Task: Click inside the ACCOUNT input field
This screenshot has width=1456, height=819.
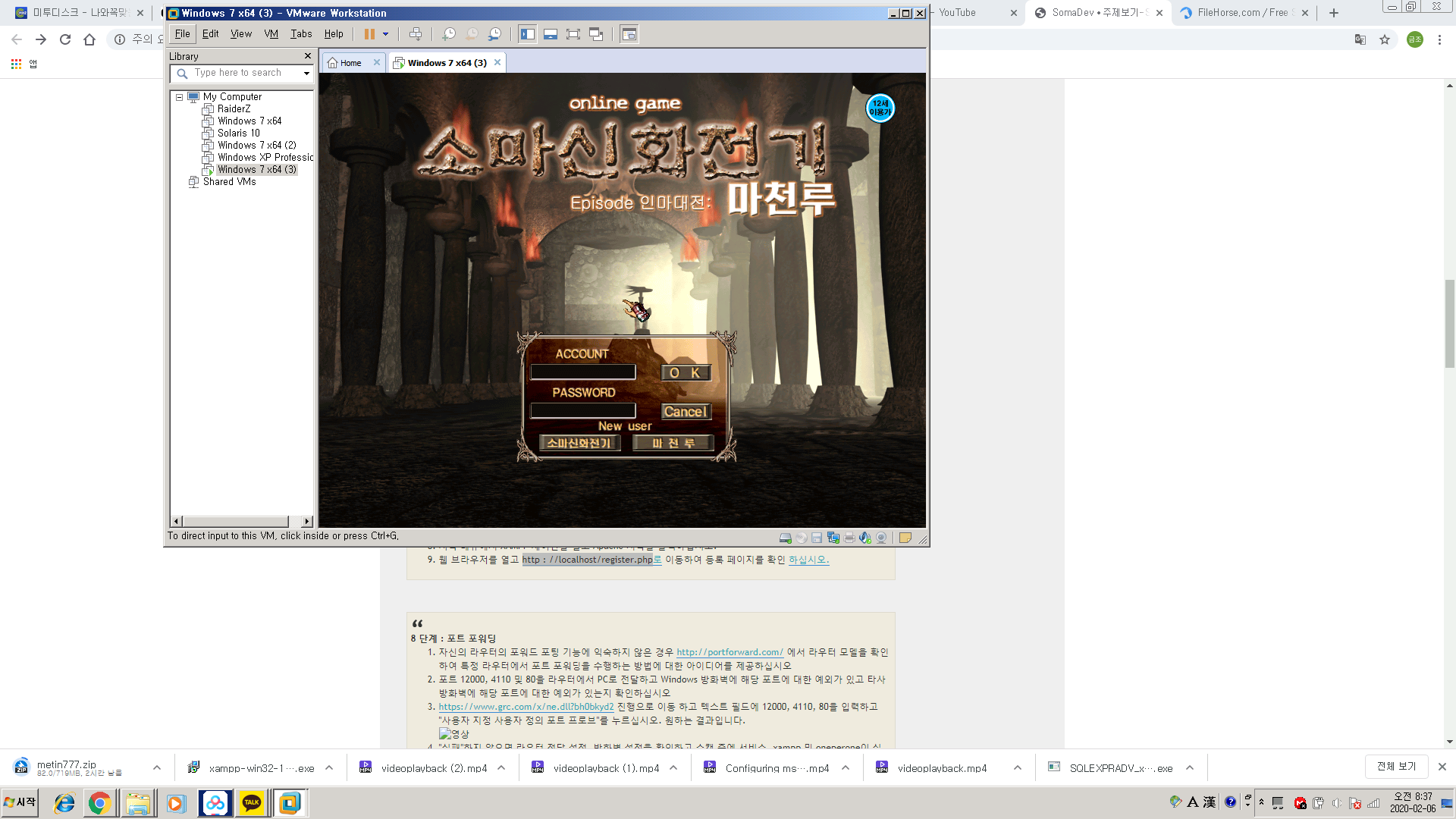Action: [583, 372]
